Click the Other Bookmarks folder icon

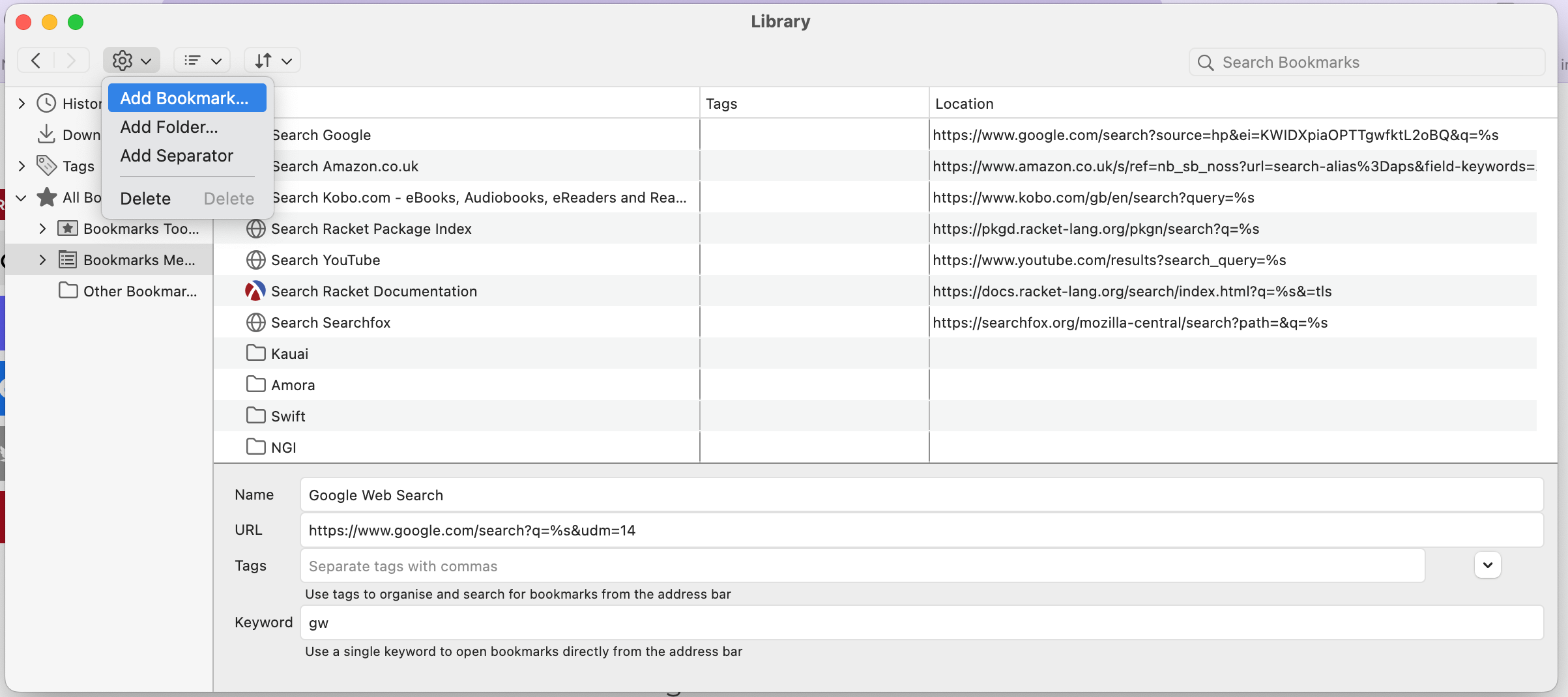click(x=68, y=291)
